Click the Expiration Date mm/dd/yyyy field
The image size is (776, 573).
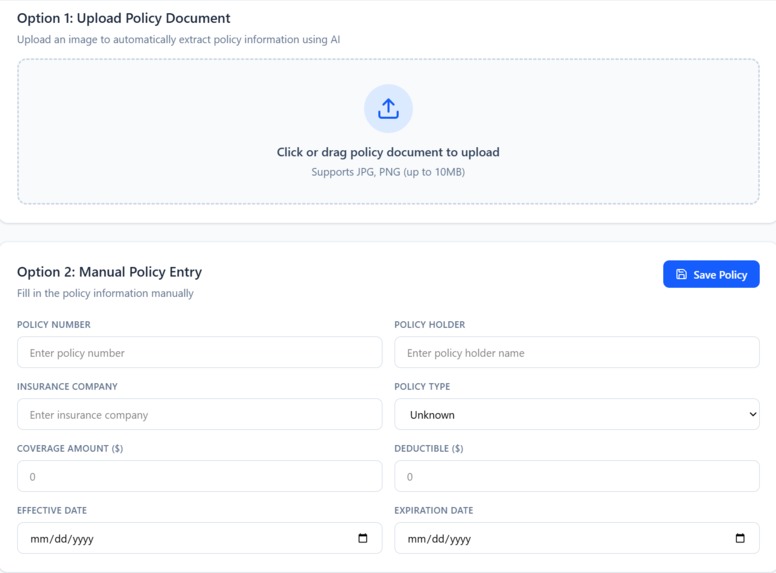pos(577,538)
